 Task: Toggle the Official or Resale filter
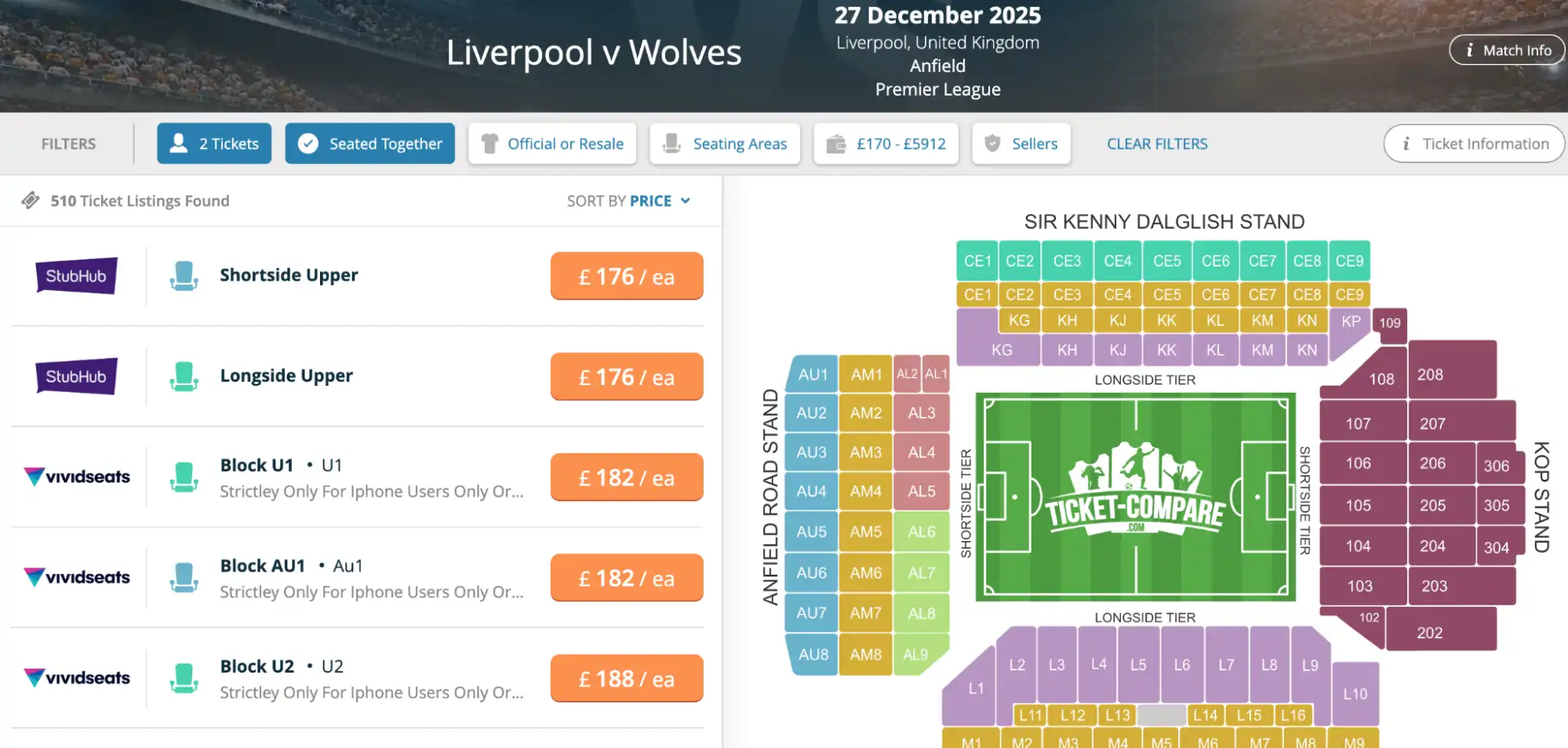551,143
